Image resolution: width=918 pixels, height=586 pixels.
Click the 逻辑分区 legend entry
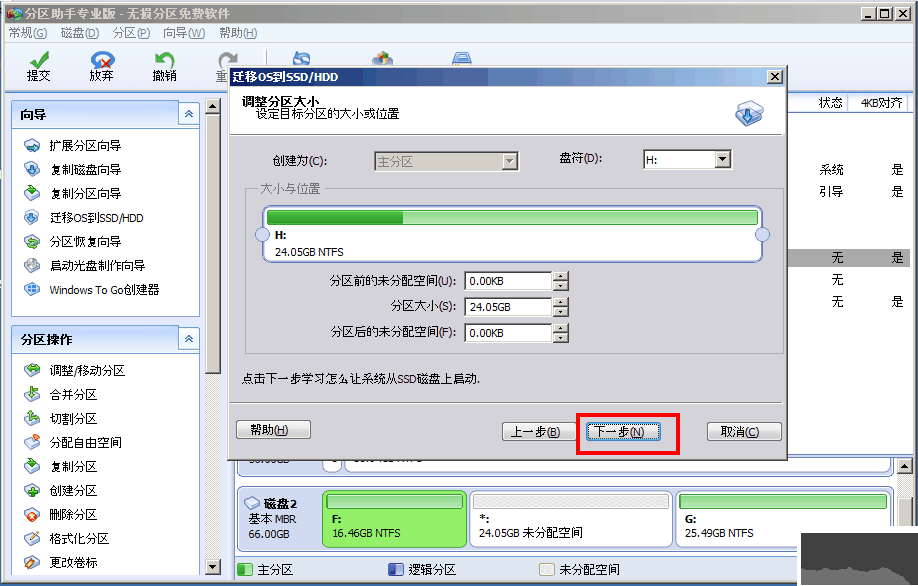[423, 569]
